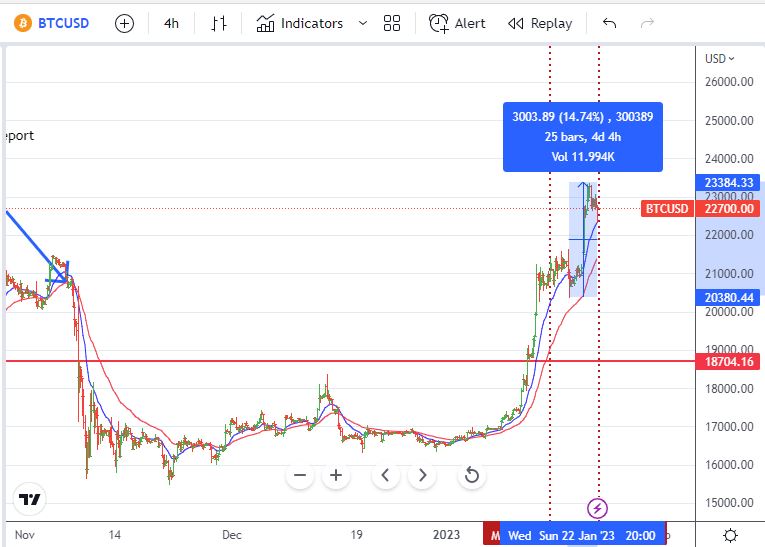Image resolution: width=765 pixels, height=547 pixels.
Task: Click the red 18704.16 horizontal line label
Action: tap(727, 362)
